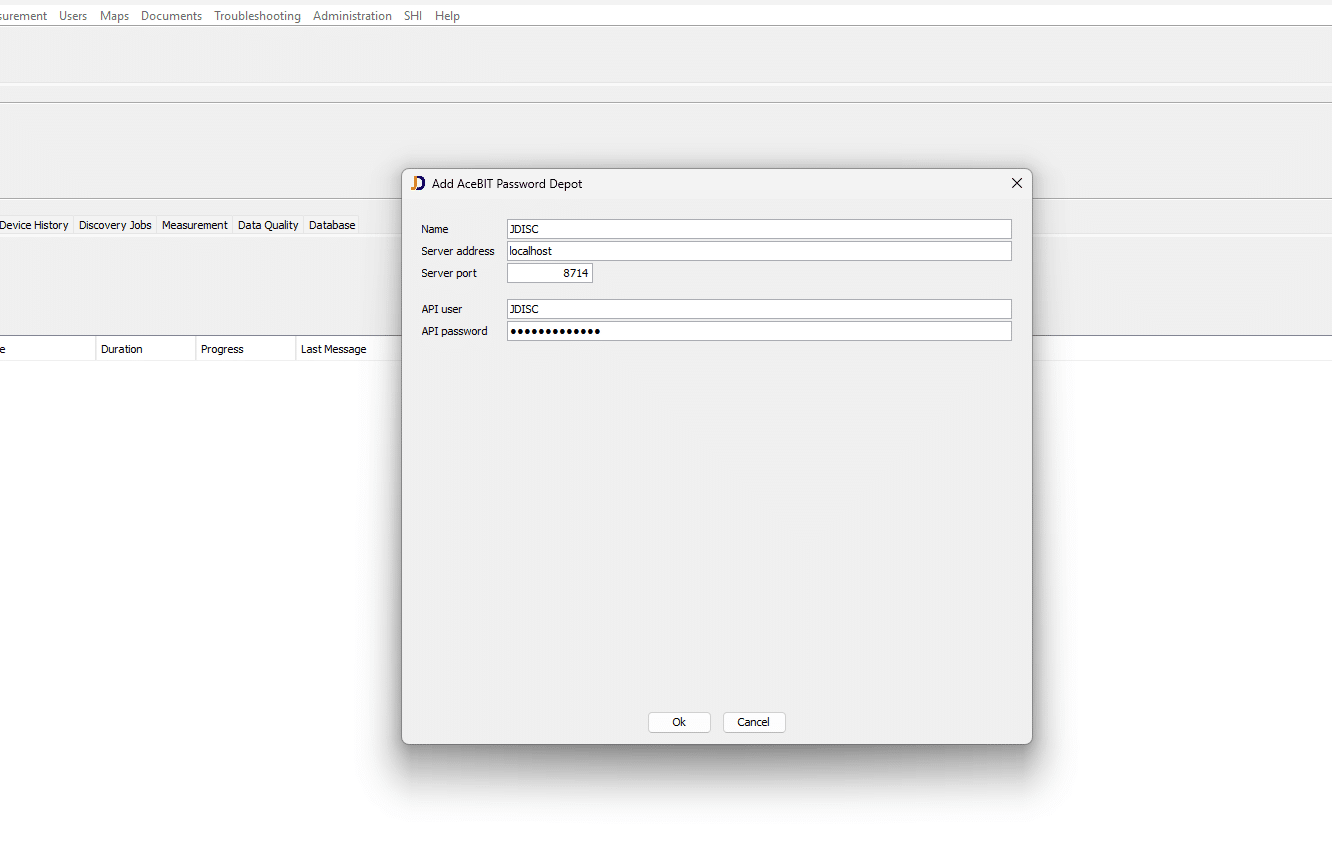
Task: Select the API user text field
Action: point(758,309)
